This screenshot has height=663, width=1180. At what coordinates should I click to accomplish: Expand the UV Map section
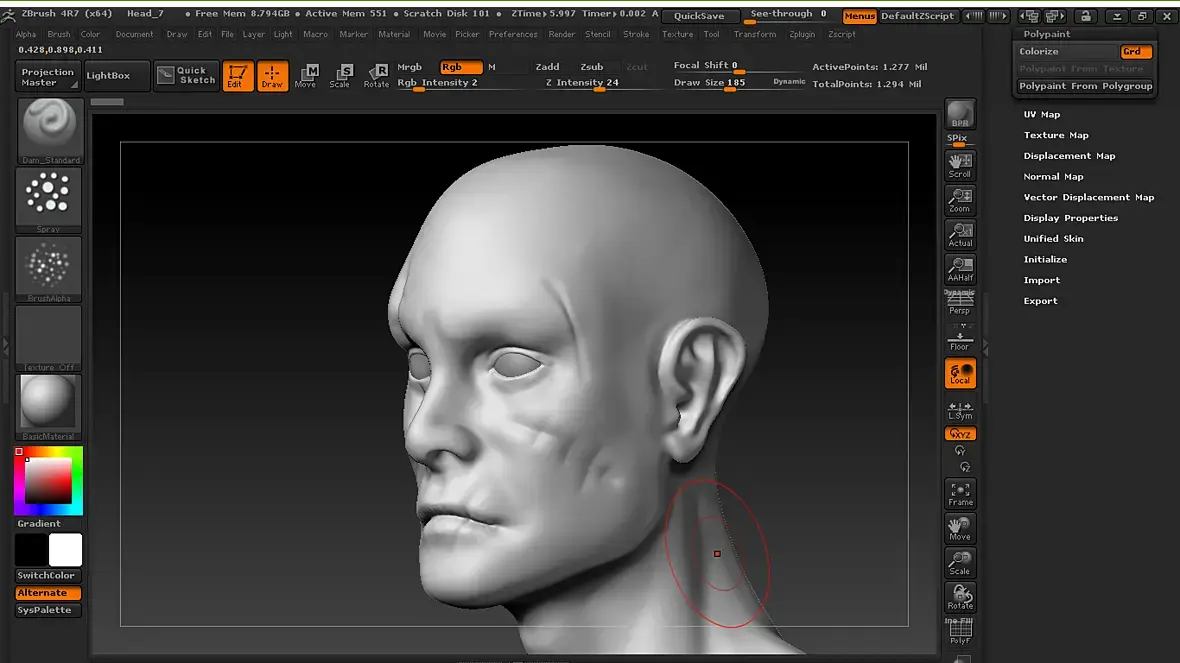point(1042,114)
